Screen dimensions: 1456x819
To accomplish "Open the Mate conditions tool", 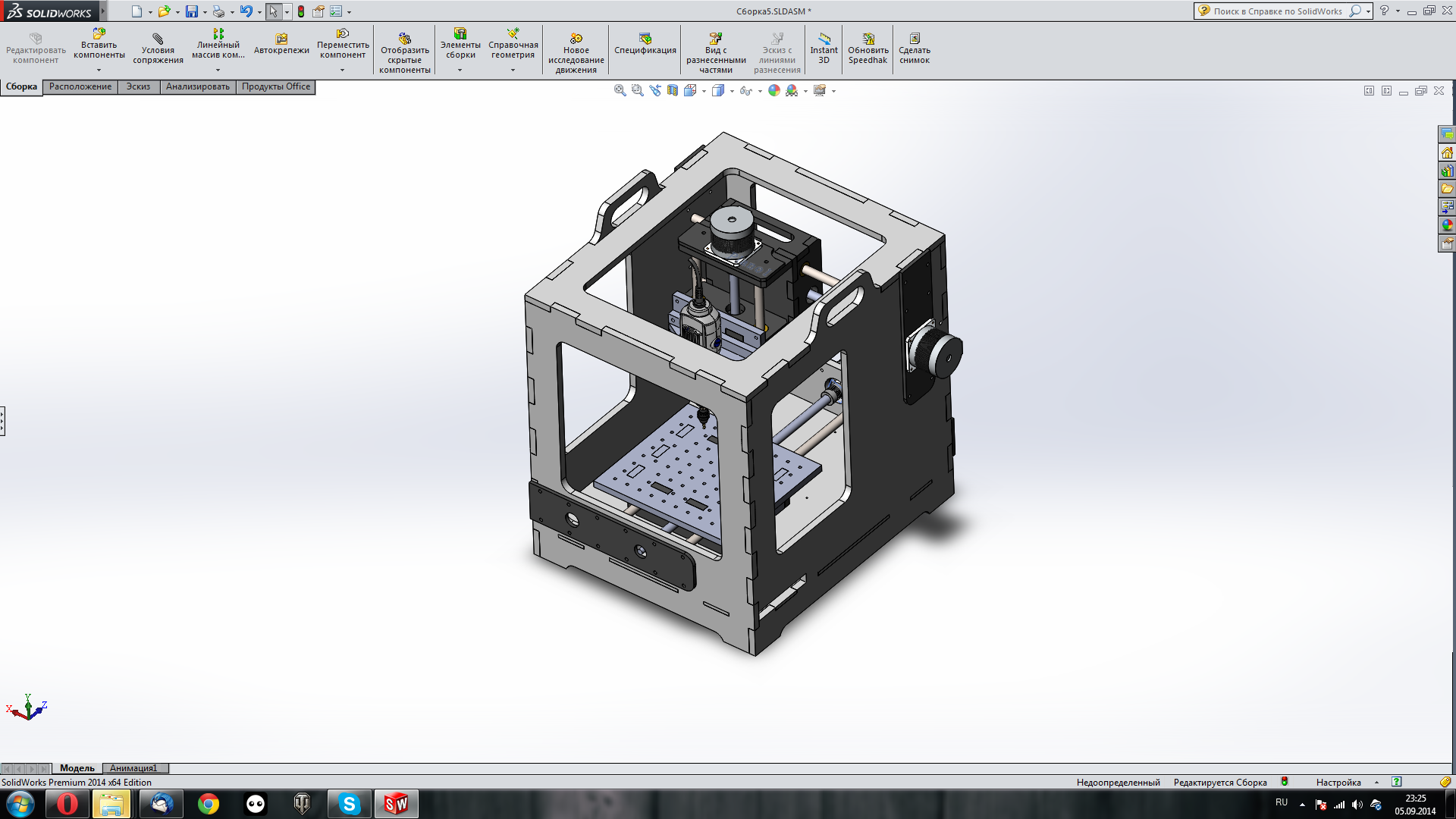I will tap(158, 49).
